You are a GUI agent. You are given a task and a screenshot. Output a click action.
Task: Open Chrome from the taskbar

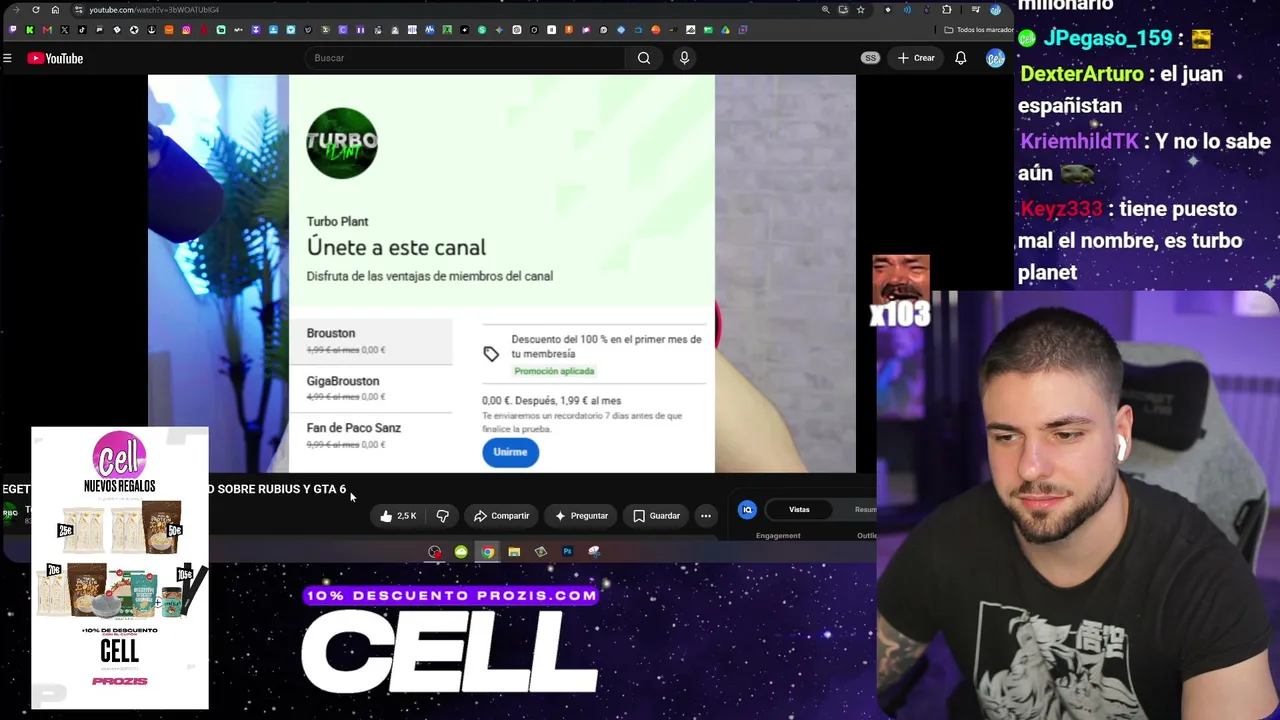coord(487,552)
